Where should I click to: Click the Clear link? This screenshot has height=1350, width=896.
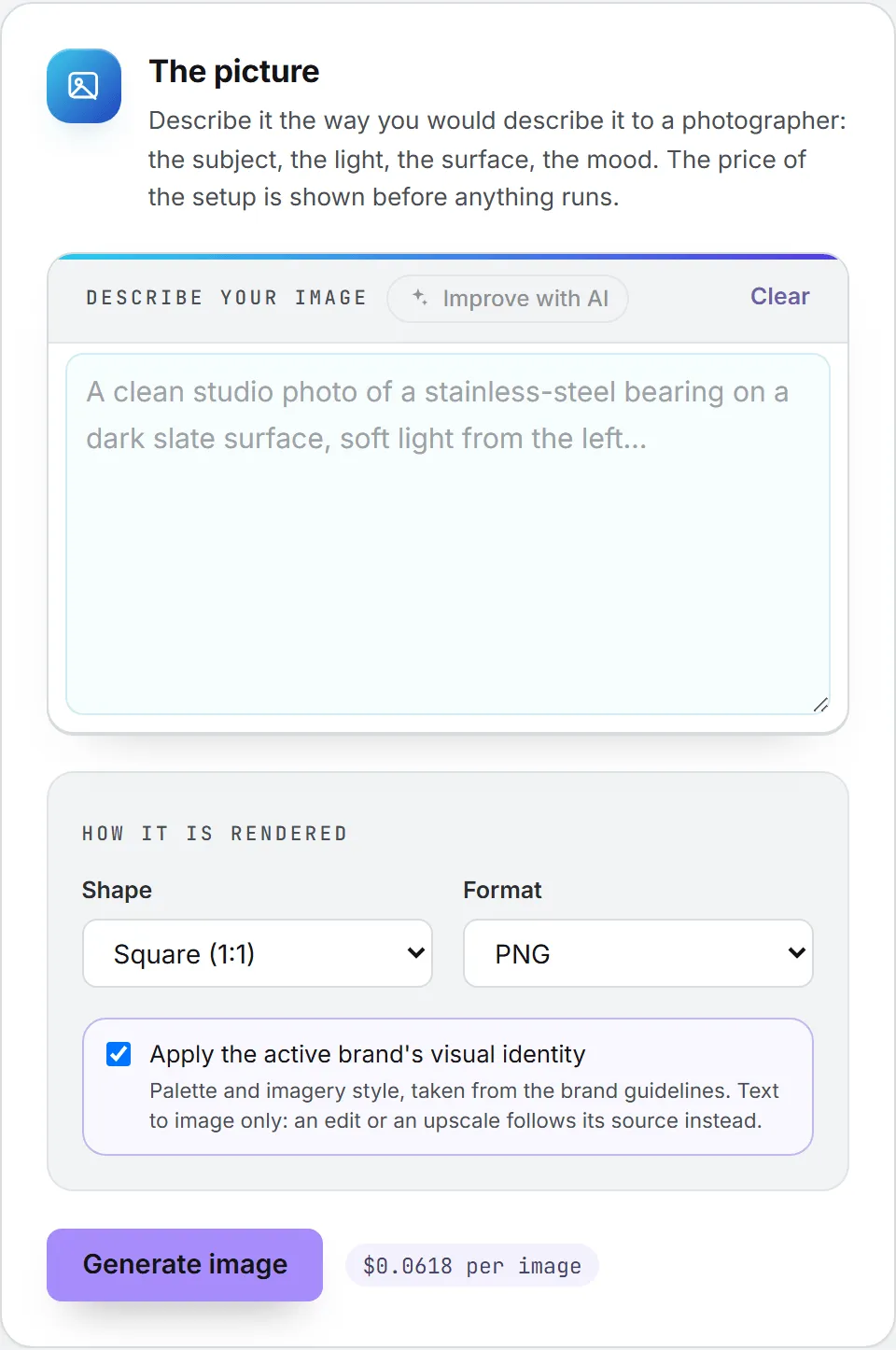pos(780,296)
